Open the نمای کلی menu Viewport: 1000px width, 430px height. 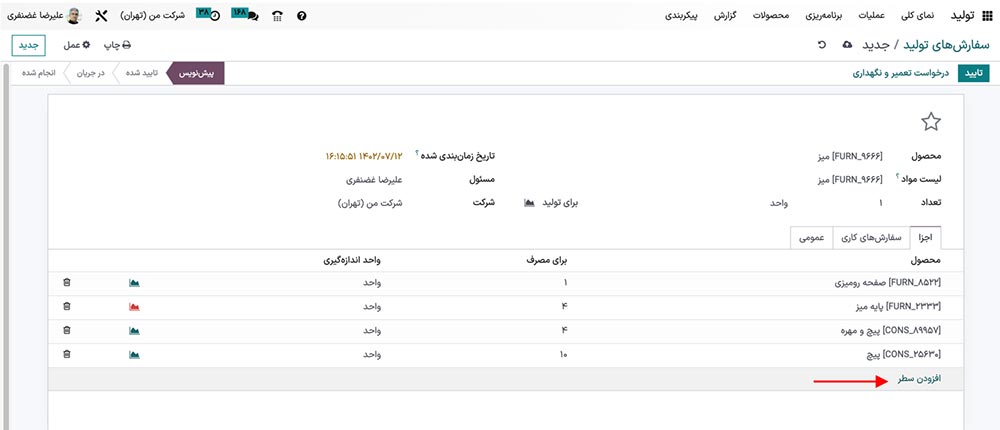(x=920, y=16)
